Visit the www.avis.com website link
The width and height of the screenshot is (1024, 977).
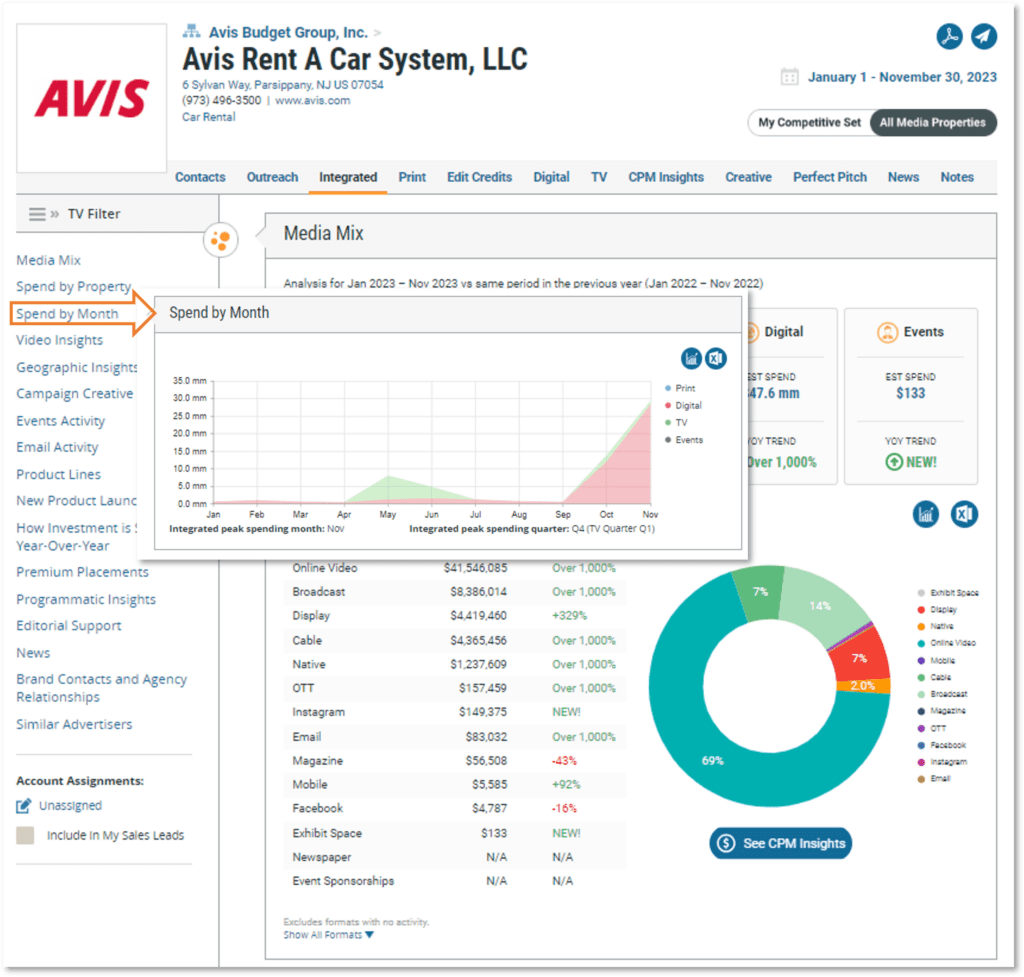[313, 101]
